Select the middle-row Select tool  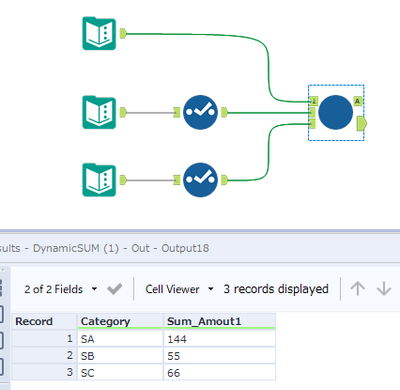point(200,112)
